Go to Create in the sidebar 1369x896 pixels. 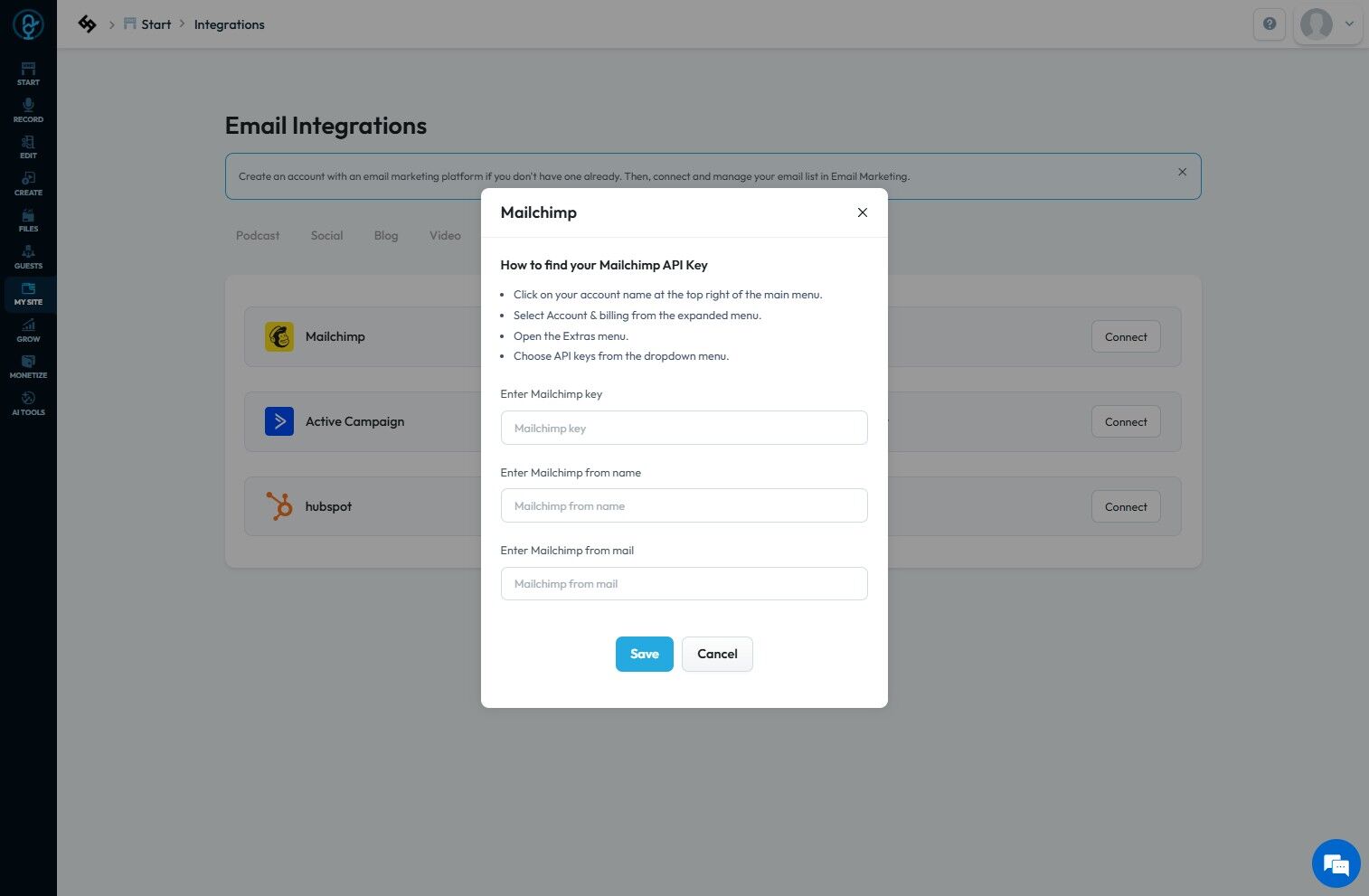click(x=28, y=184)
